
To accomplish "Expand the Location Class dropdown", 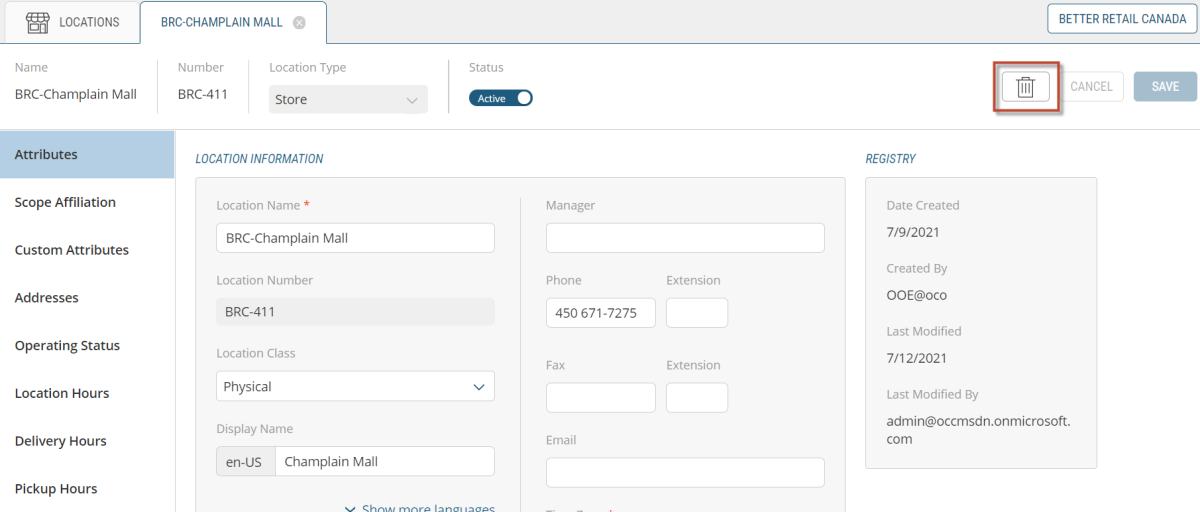I will click(355, 386).
